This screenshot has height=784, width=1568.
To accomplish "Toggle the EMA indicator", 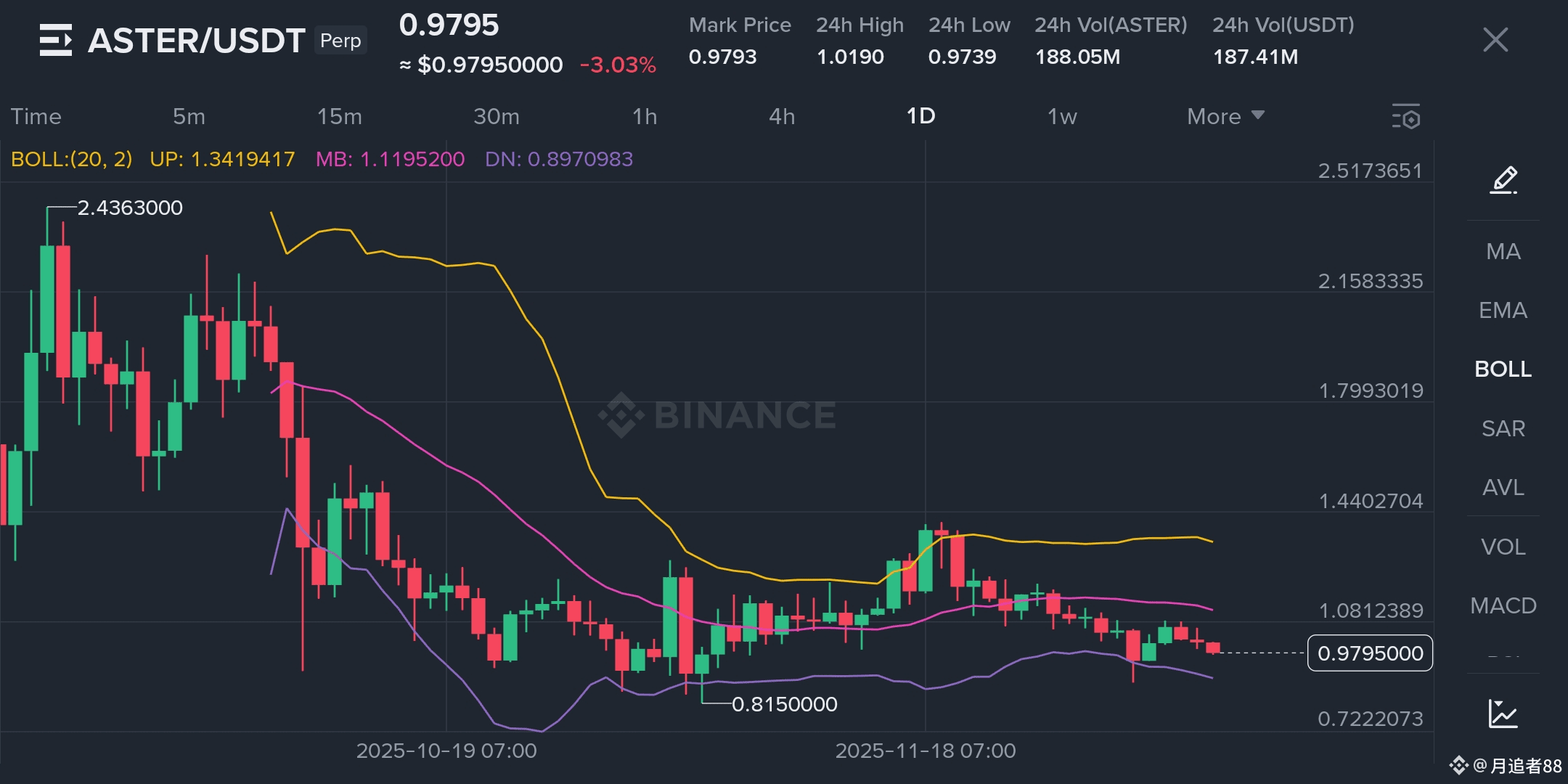I will click(1503, 311).
